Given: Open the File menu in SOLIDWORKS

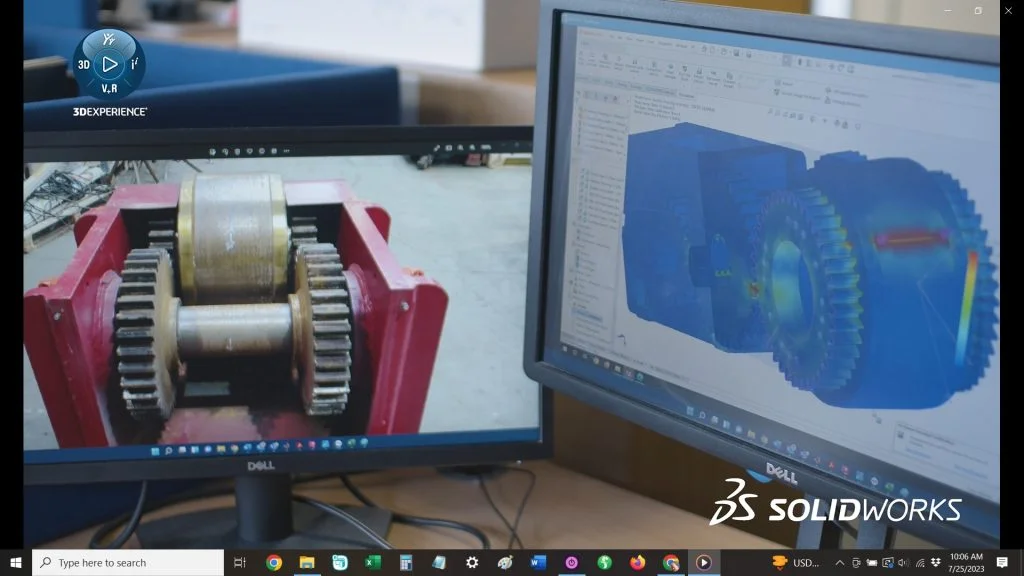Looking at the screenshot, I should [611, 38].
